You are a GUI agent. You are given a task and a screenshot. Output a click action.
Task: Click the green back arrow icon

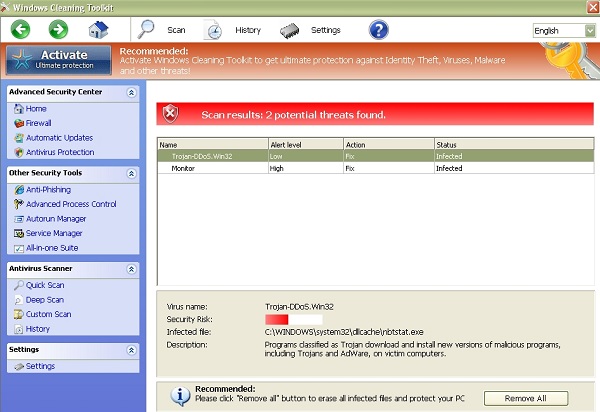pyautogui.click(x=21, y=29)
